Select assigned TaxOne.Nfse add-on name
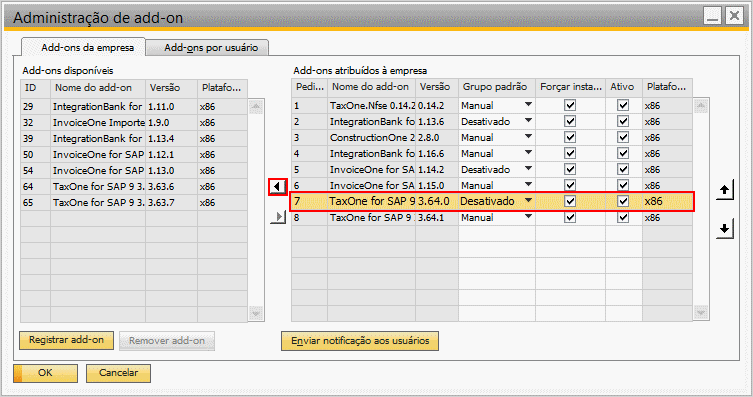This screenshot has width=753, height=397. (372, 105)
